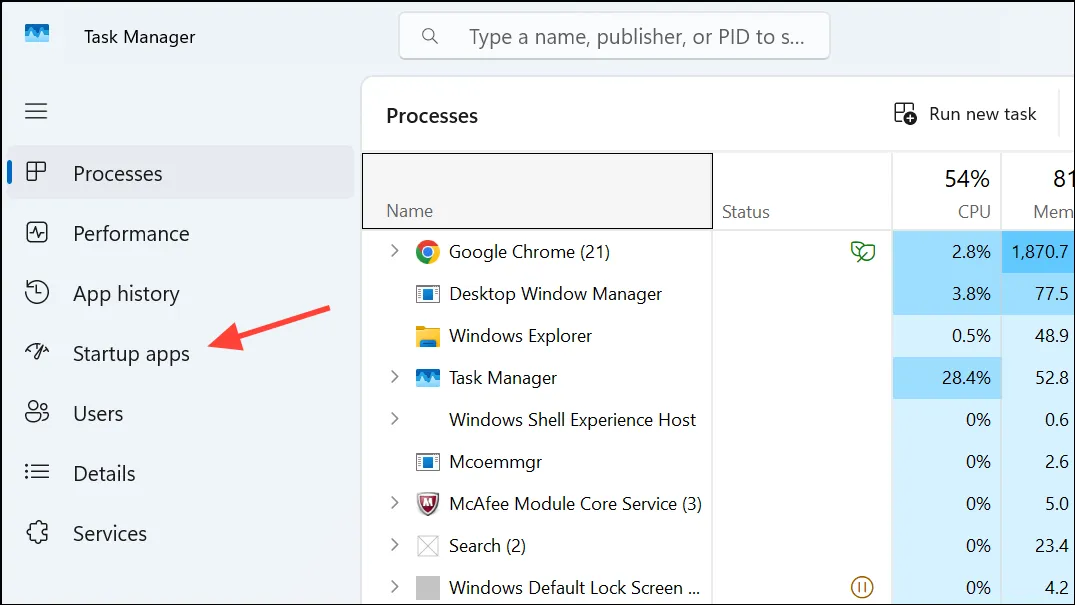Expand the Search (2) process group
Screen dimensions: 1075x605
(x=394, y=545)
